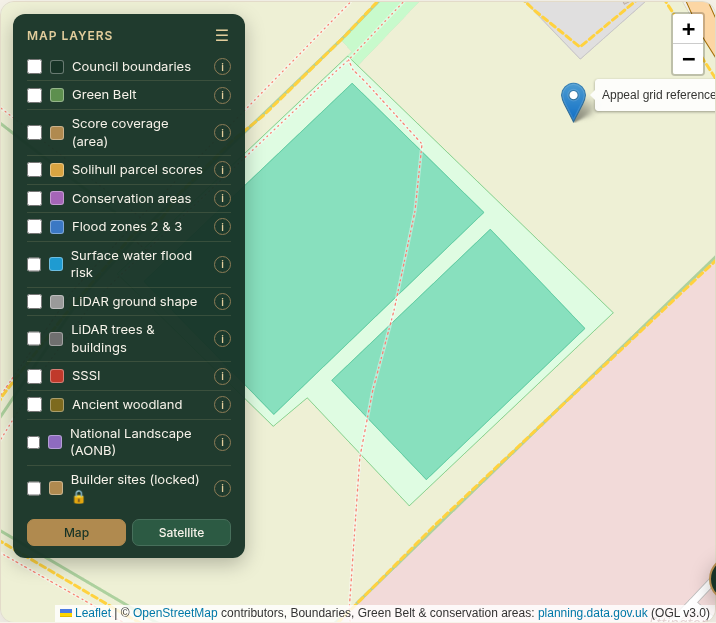Click the Conservation areas purple swatch
Viewport: 716px width, 623px height.
(x=57, y=199)
